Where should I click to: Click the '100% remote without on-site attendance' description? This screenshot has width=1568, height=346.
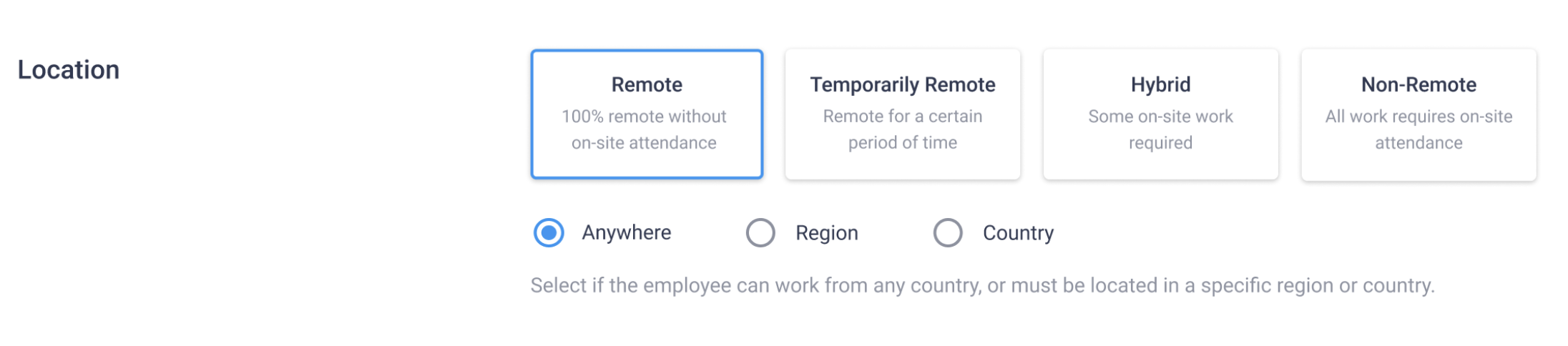(644, 129)
